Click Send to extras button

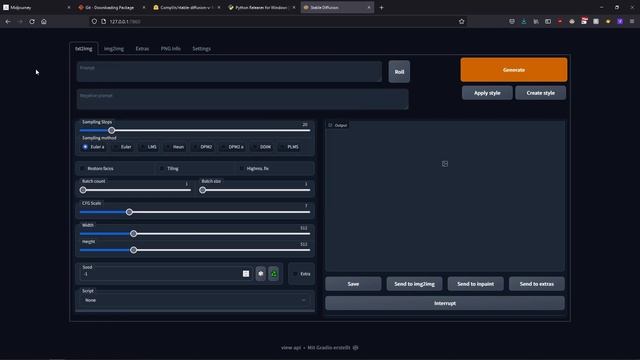pyautogui.click(x=537, y=284)
